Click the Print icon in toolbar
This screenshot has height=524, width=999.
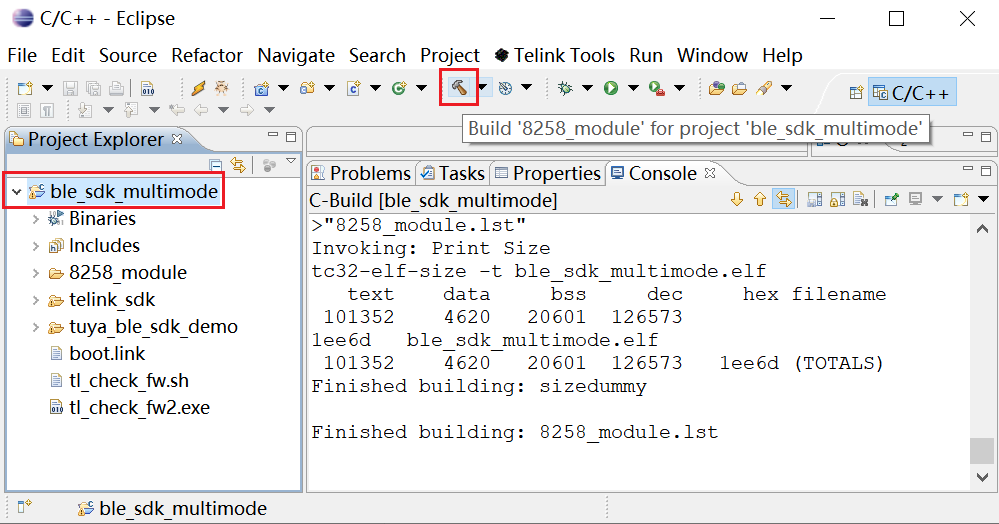[116, 88]
